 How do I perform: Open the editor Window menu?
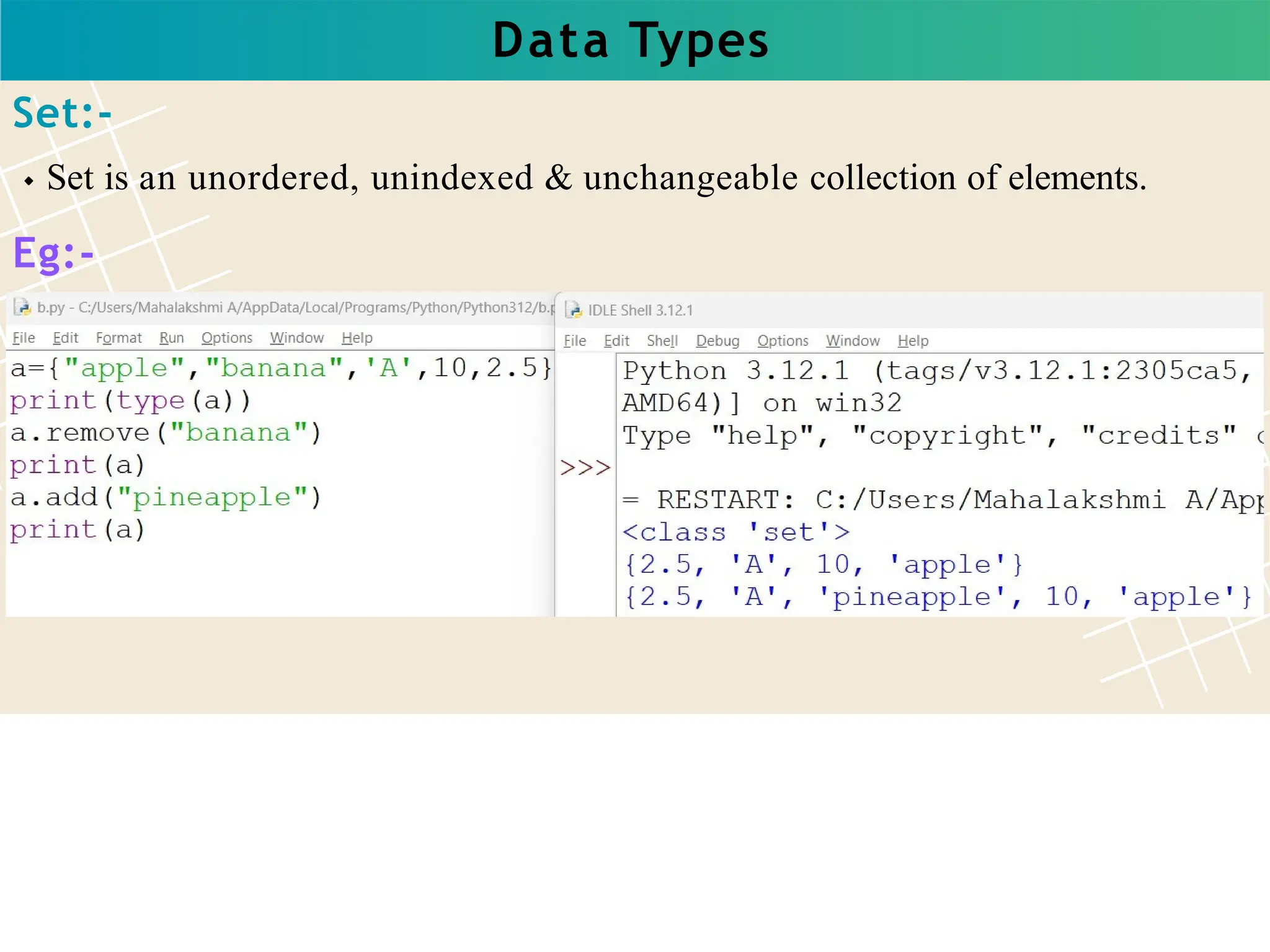[x=296, y=338]
